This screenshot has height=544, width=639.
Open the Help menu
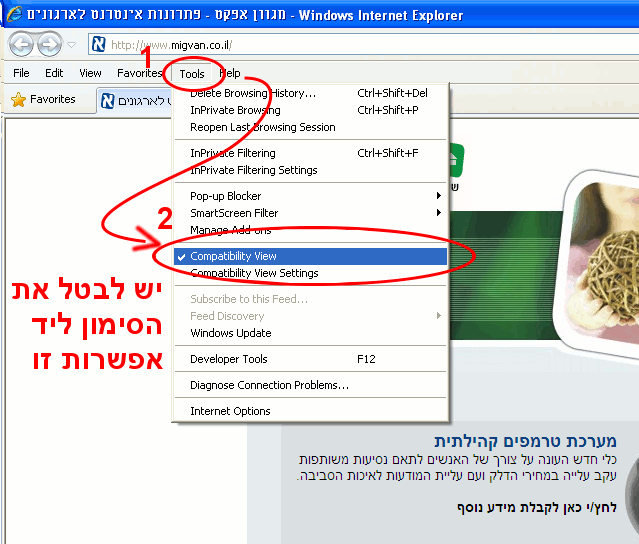[x=230, y=73]
